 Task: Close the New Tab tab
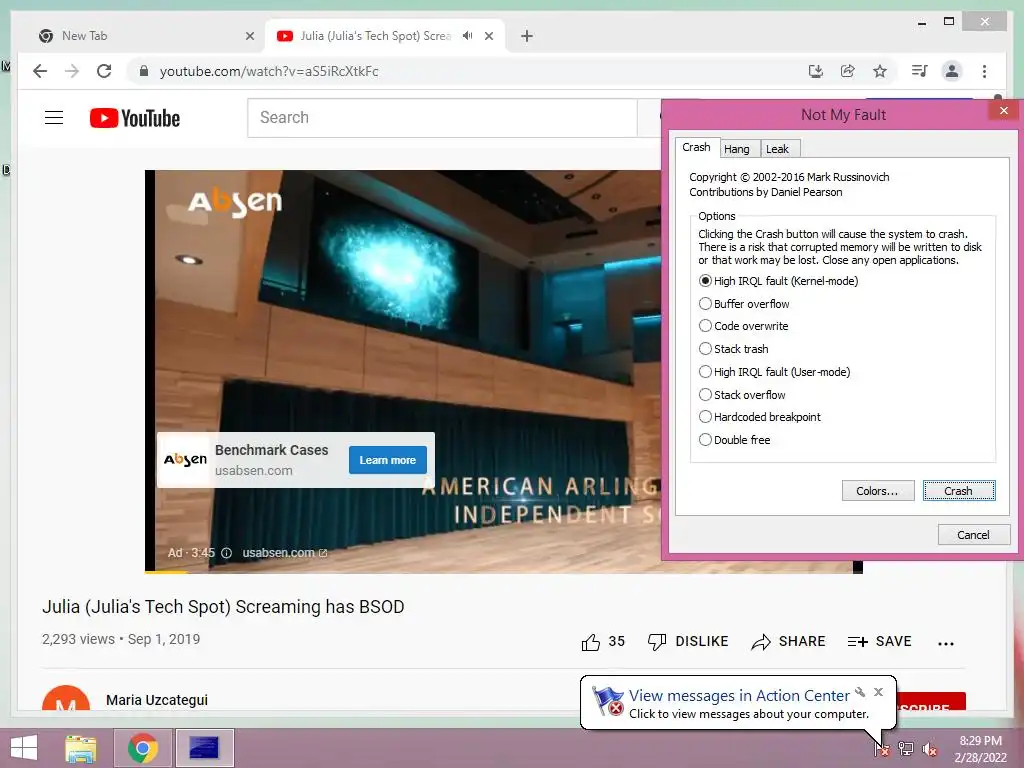249,36
